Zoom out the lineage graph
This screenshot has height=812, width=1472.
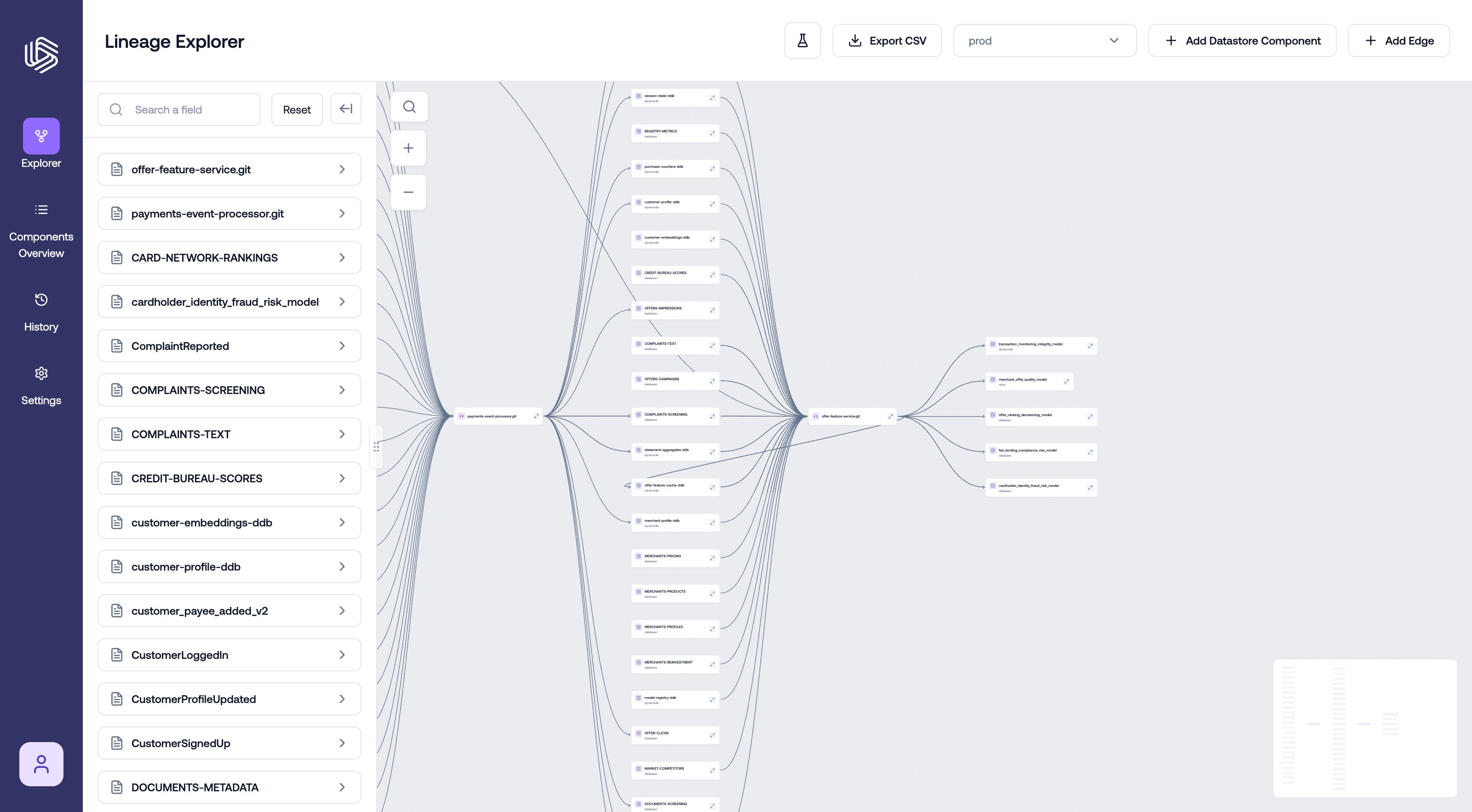pos(408,192)
